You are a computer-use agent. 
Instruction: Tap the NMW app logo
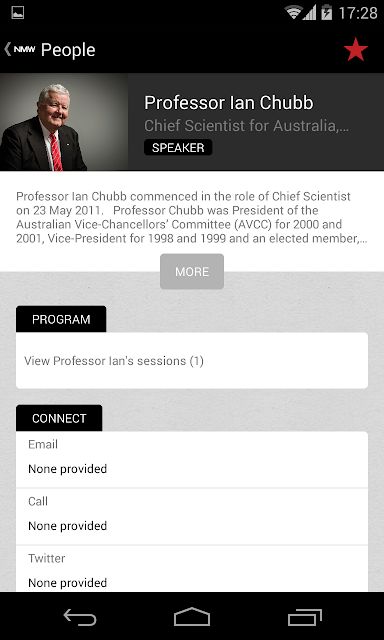(24, 49)
